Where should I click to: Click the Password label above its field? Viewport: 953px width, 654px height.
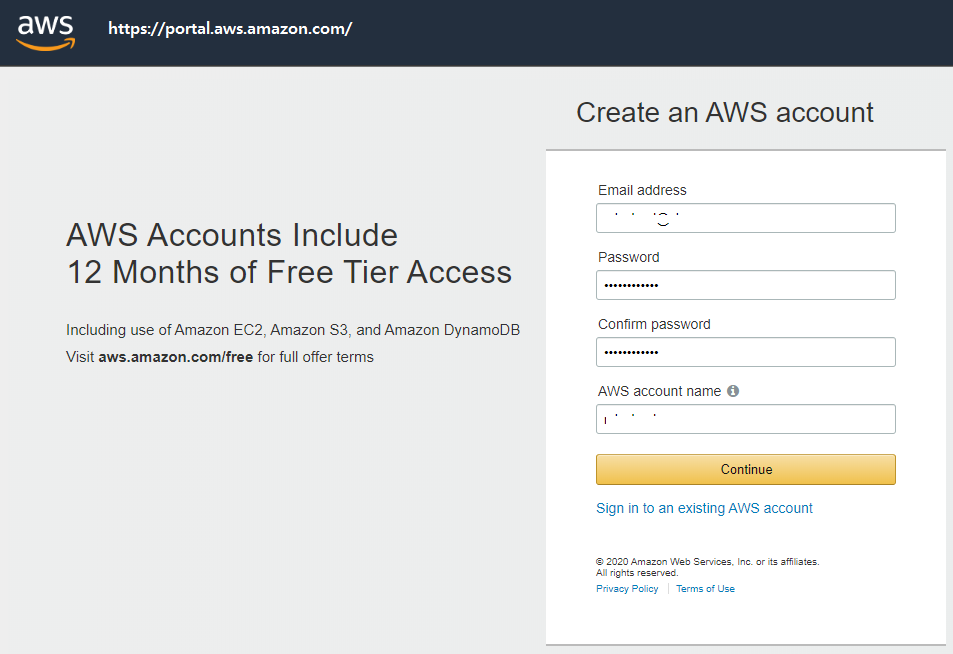click(628, 257)
